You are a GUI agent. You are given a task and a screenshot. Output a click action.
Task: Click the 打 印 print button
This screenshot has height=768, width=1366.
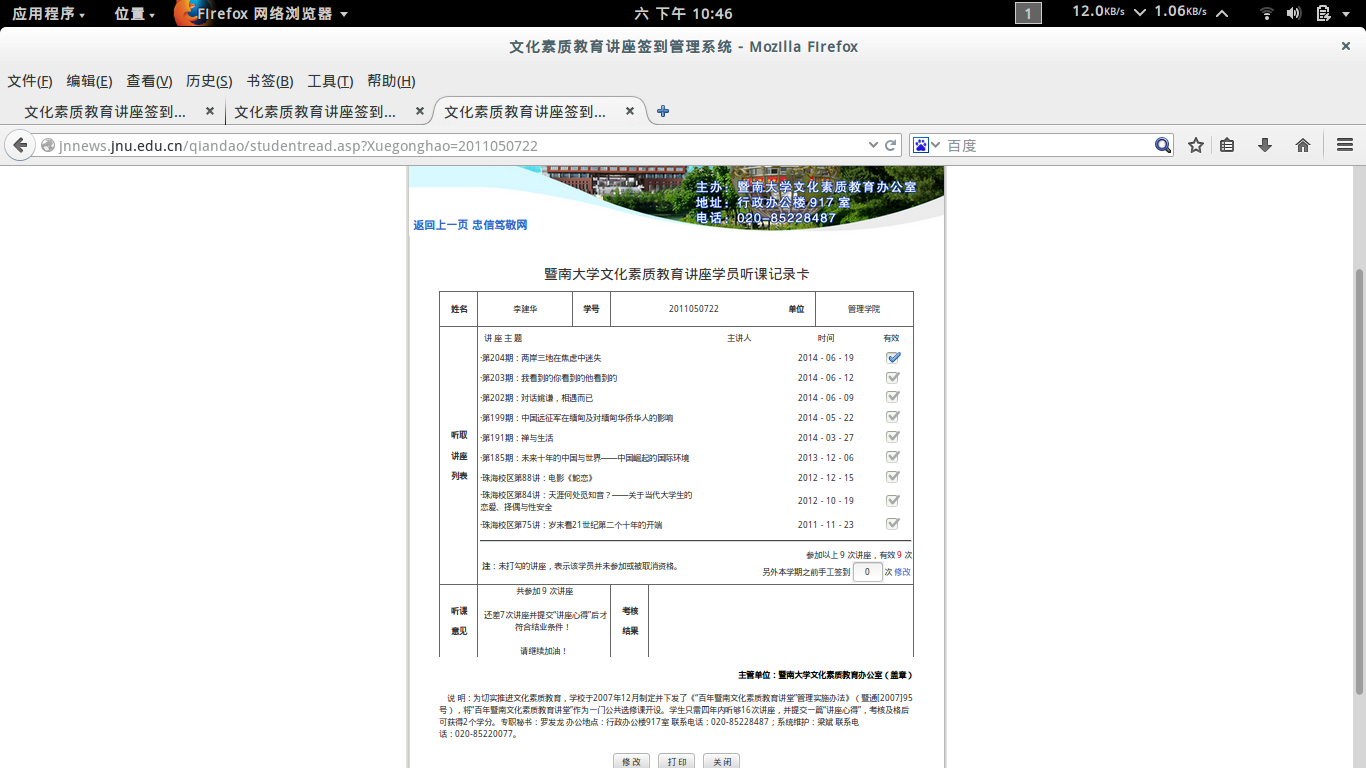[676, 761]
